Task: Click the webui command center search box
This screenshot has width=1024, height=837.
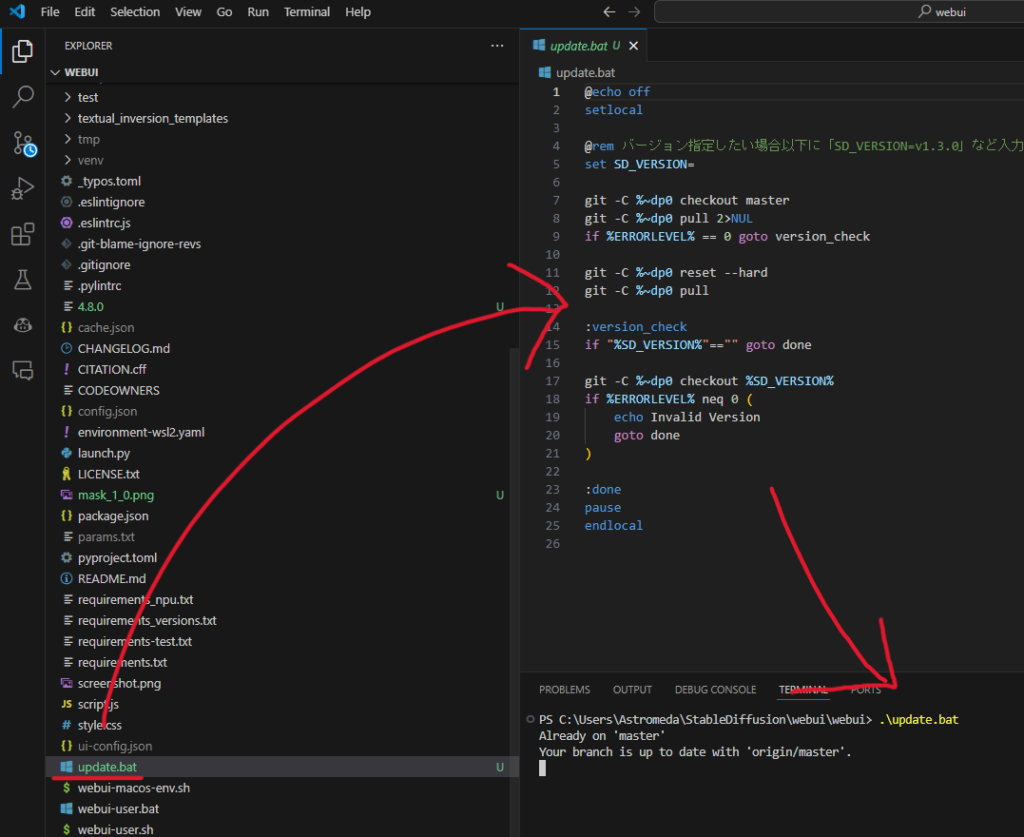Action: point(839,12)
